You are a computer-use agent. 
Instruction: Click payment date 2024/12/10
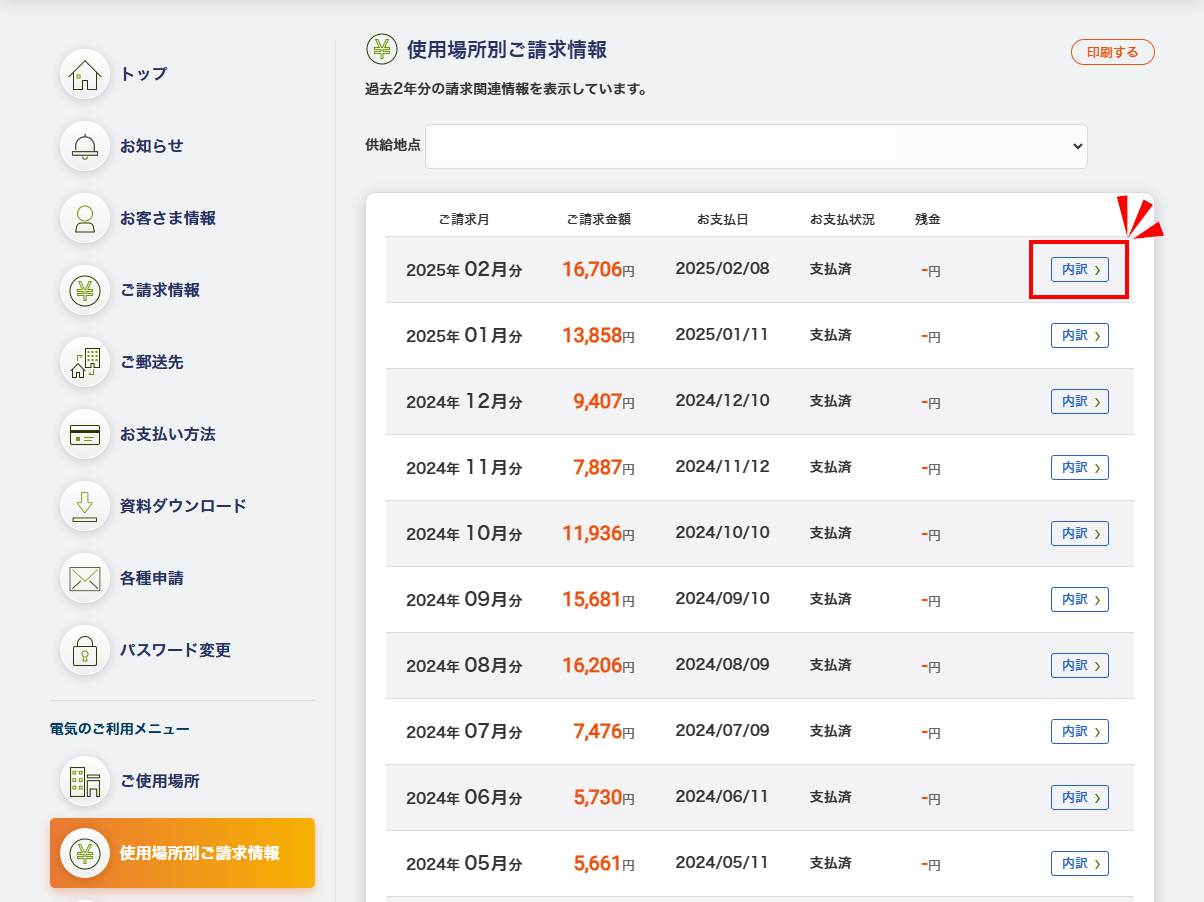tap(722, 400)
